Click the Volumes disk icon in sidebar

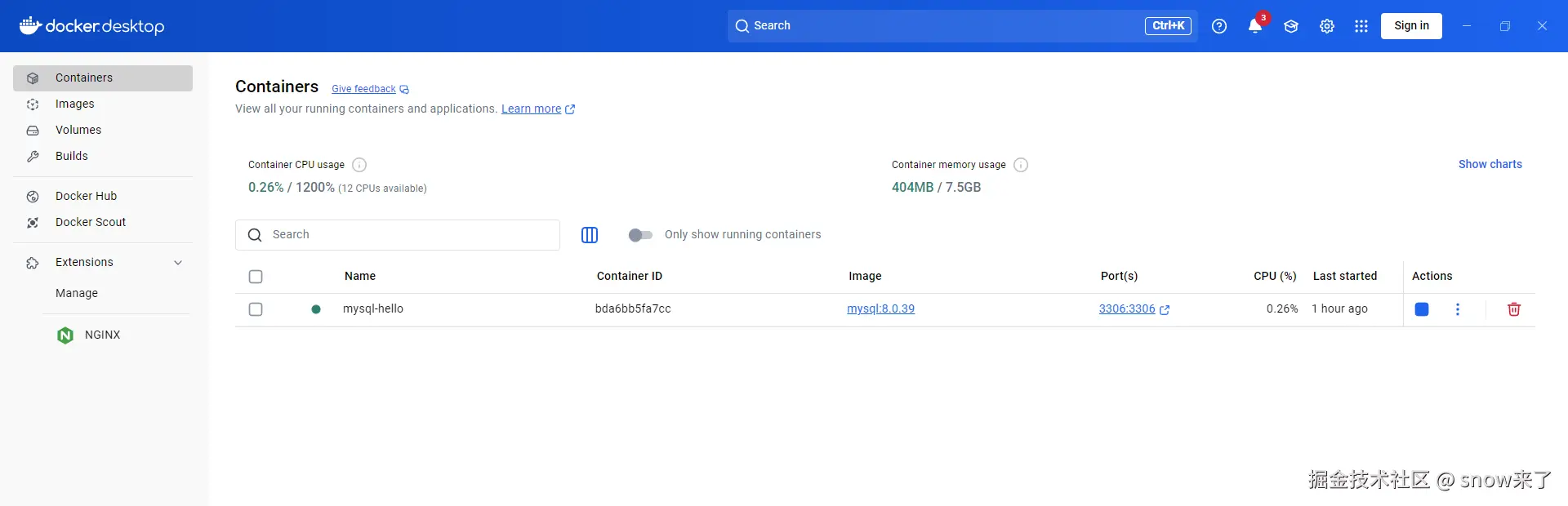(33, 131)
